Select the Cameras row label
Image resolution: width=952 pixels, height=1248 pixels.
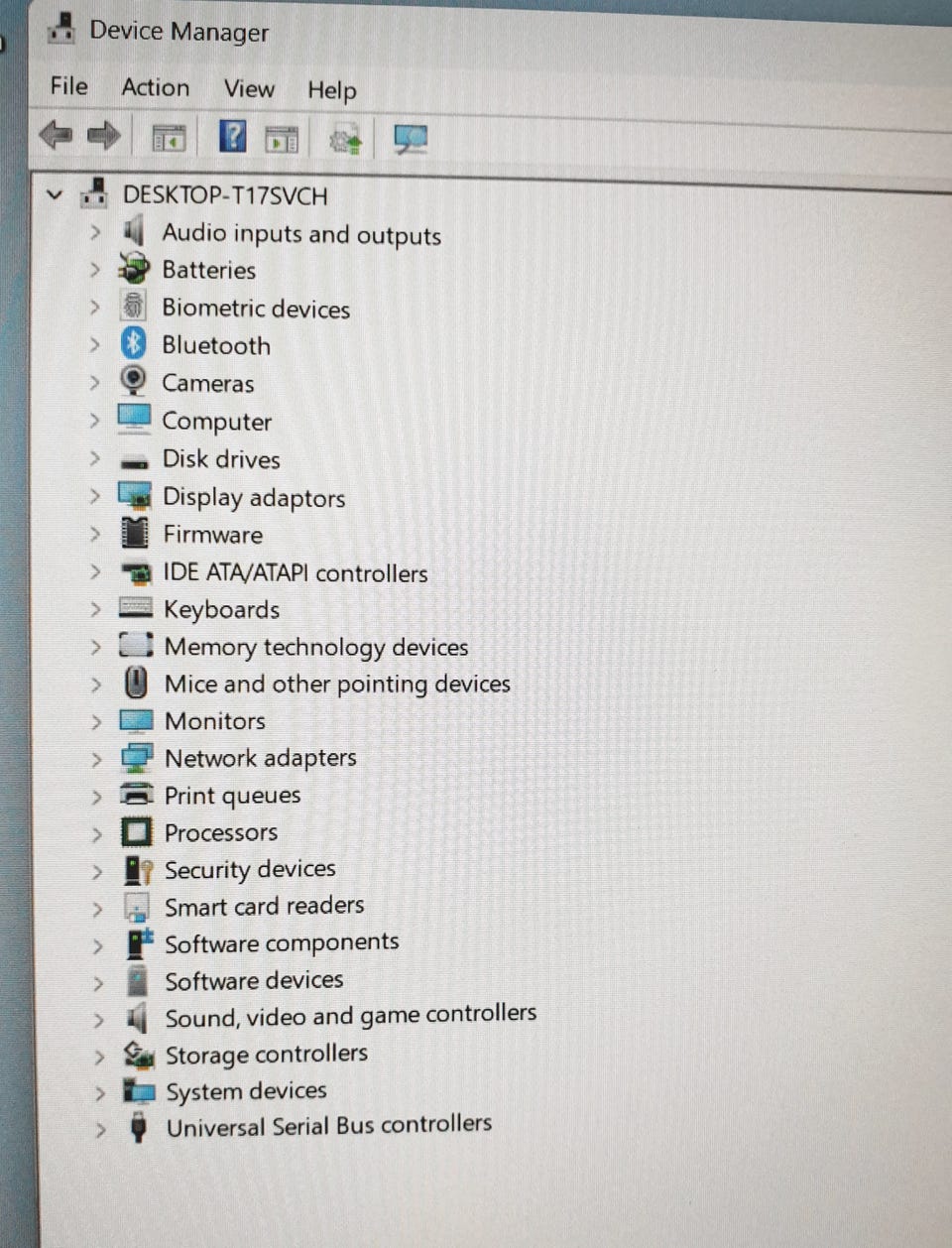(x=207, y=383)
